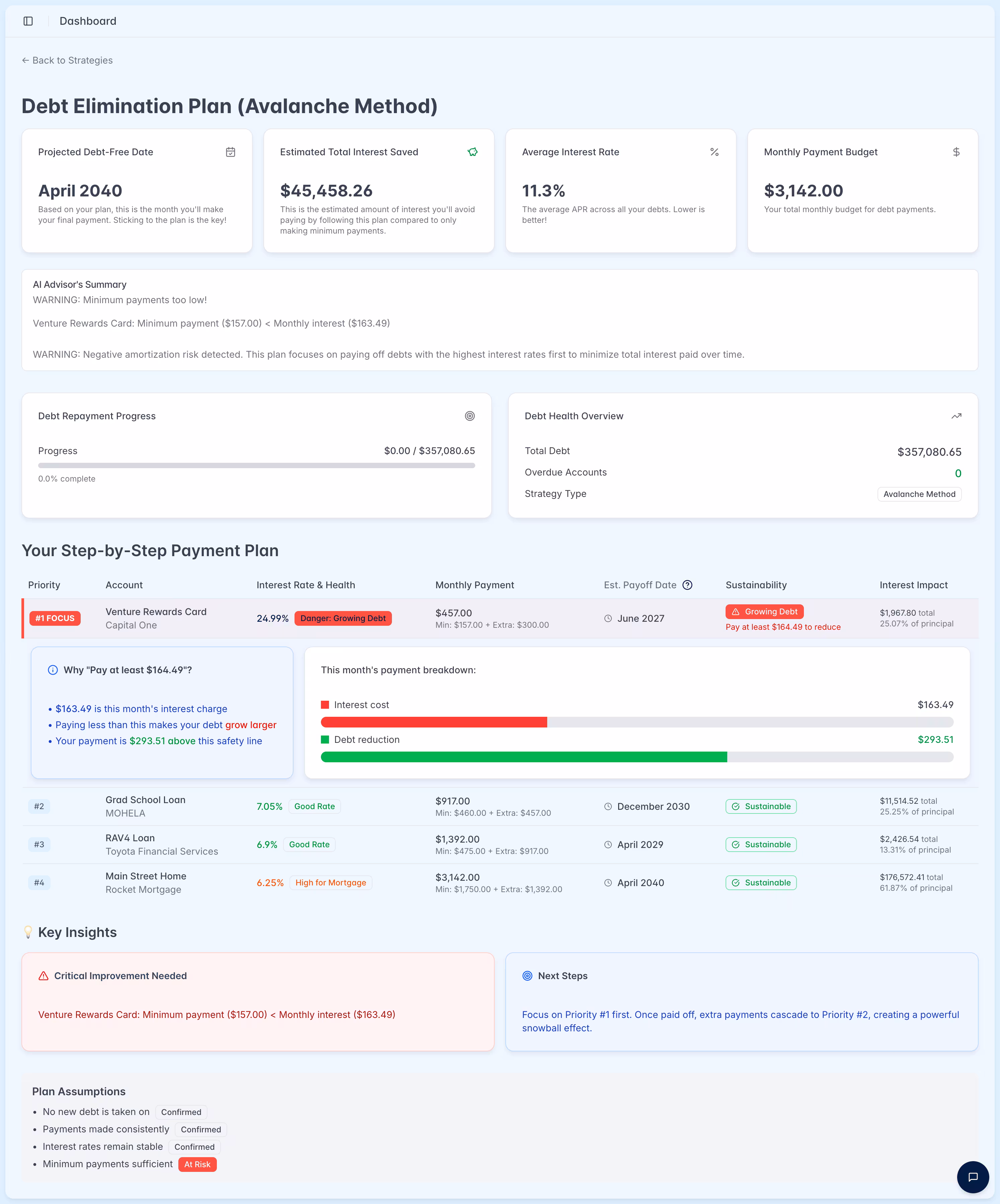
Task: Click the Monthly Payment column header
Action: [475, 585]
